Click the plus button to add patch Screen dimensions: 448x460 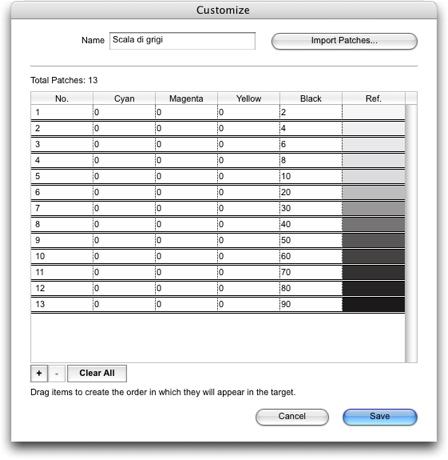(39, 373)
